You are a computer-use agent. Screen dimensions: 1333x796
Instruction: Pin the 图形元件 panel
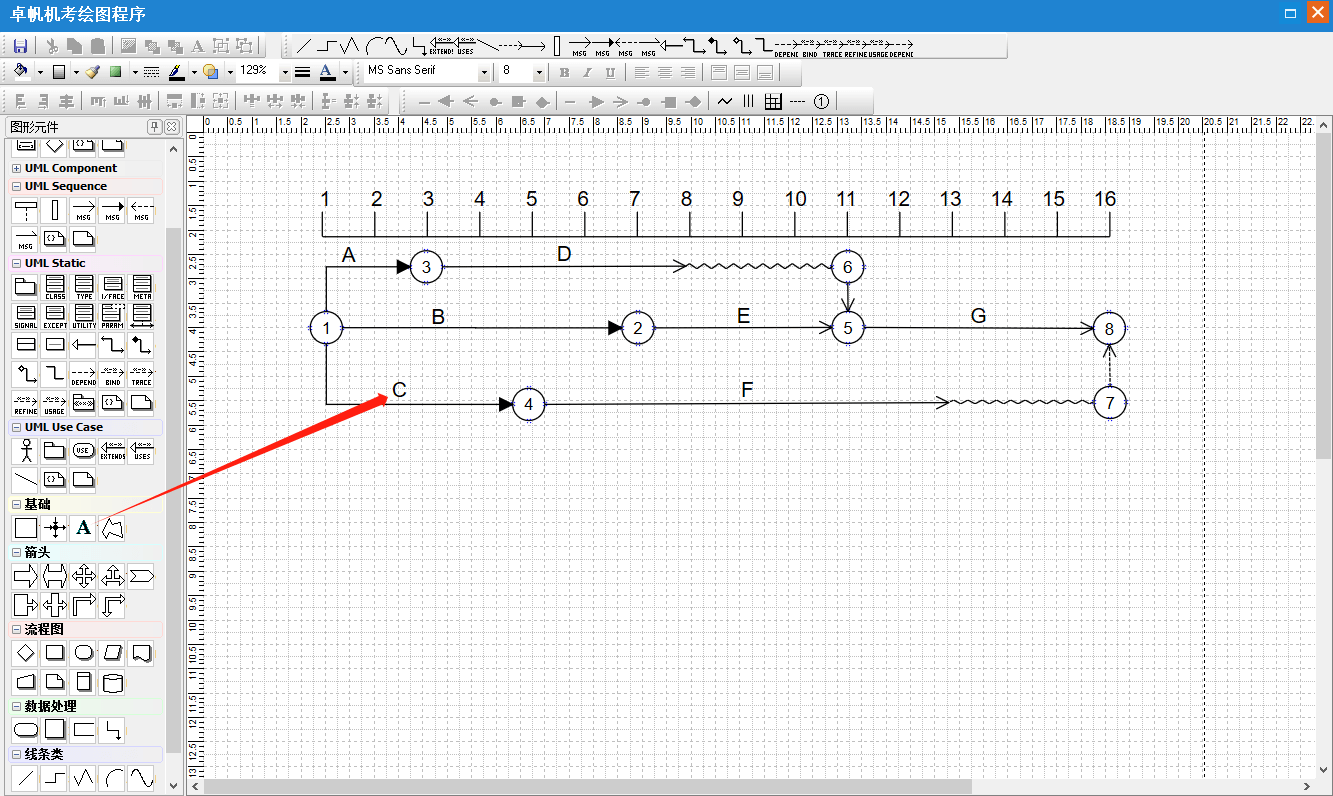pos(154,127)
